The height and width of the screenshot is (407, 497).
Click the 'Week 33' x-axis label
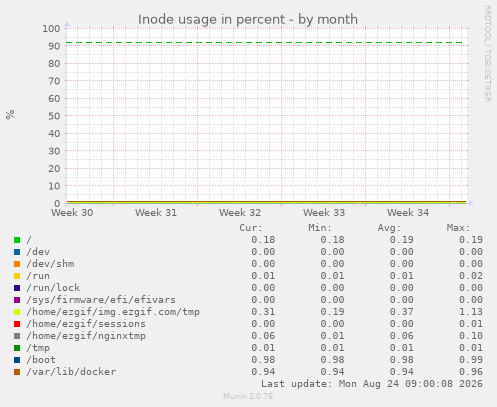[324, 213]
